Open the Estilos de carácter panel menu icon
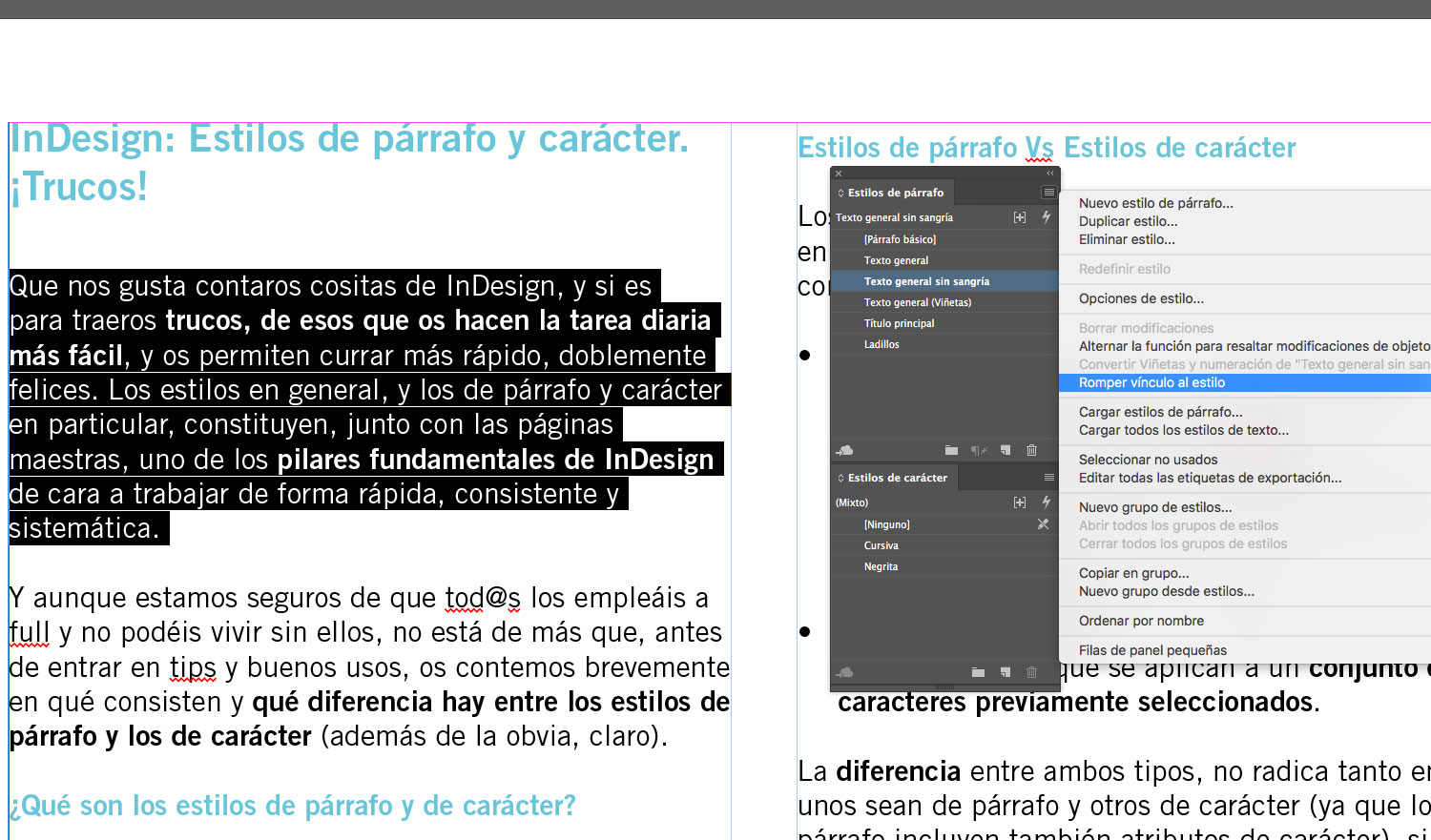Screen dimensions: 1431x840 pyautogui.click(x=1048, y=478)
